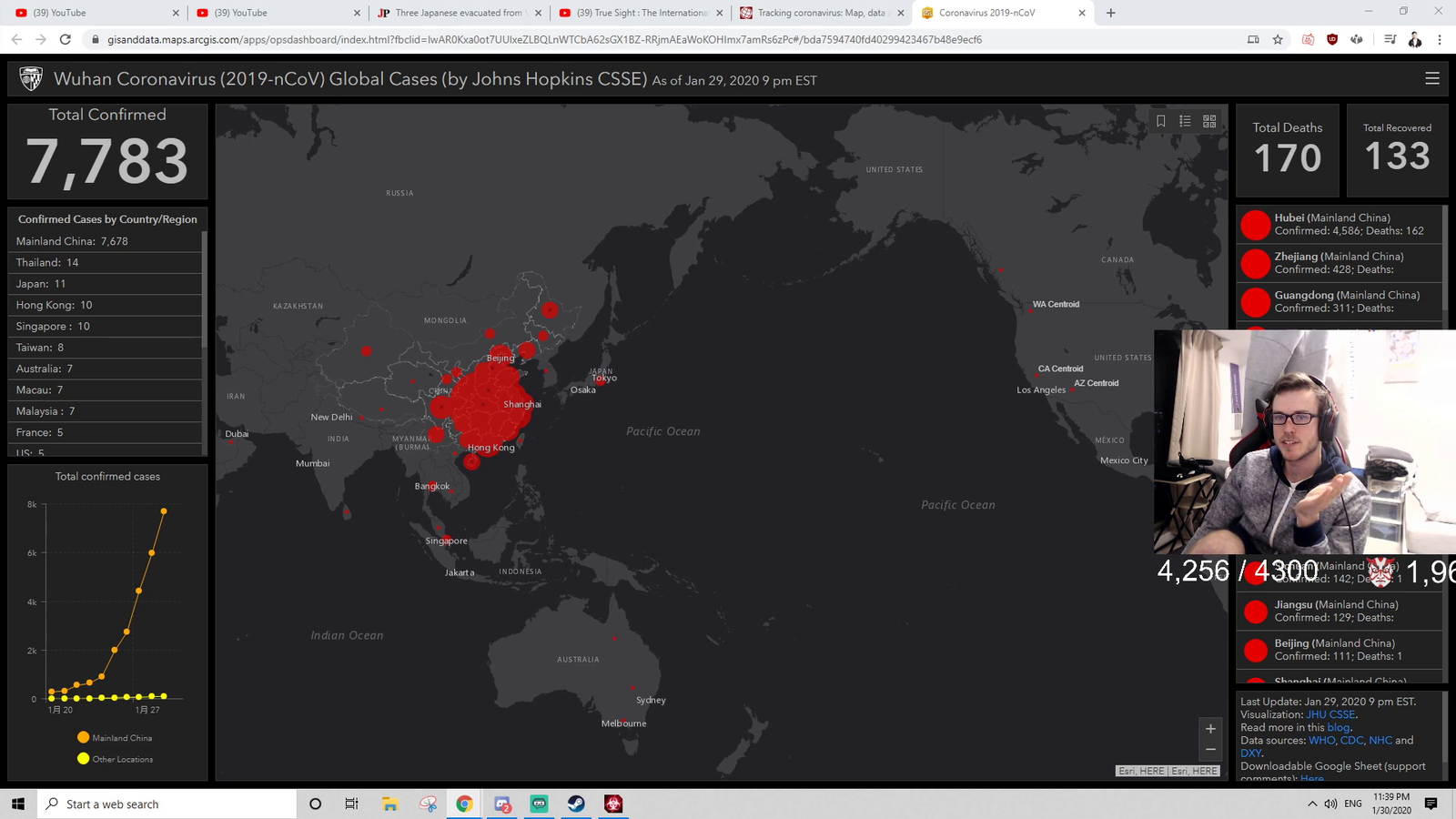Viewport: 1456px width, 819px height.
Task: Open the red calendar extension icon
Action: [1308, 39]
